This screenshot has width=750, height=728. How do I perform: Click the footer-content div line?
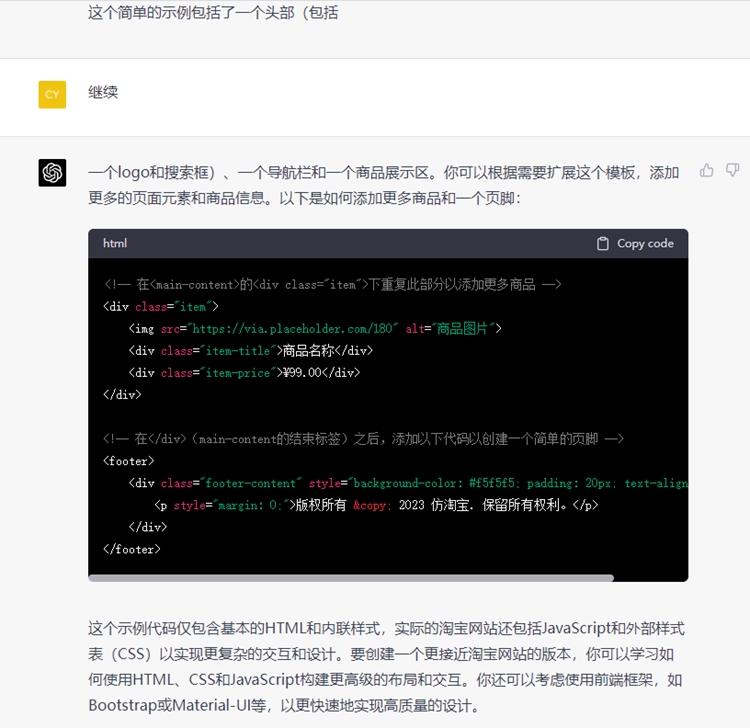coord(408,483)
